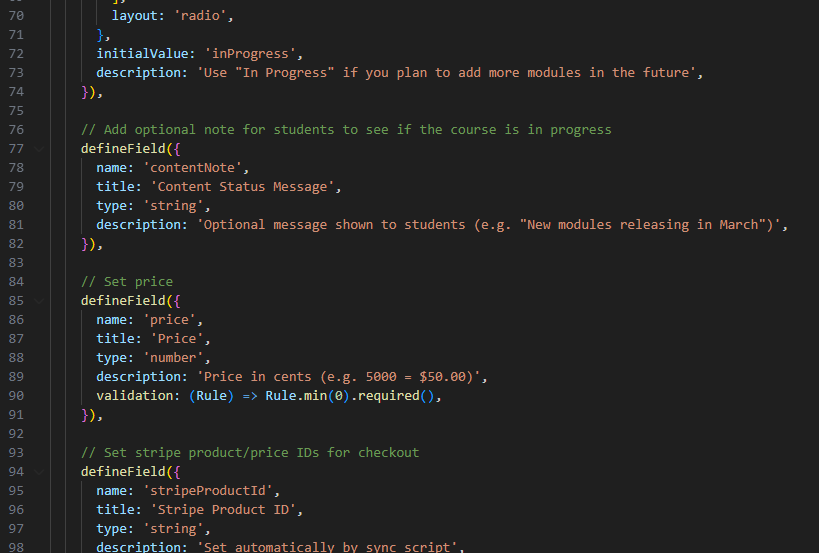Collapse the contentNote defineField block
The height and width of the screenshot is (553, 819).
click(40, 149)
